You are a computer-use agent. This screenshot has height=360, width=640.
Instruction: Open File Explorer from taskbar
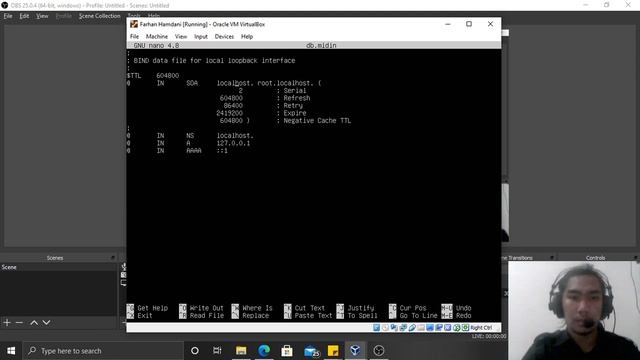click(241, 351)
